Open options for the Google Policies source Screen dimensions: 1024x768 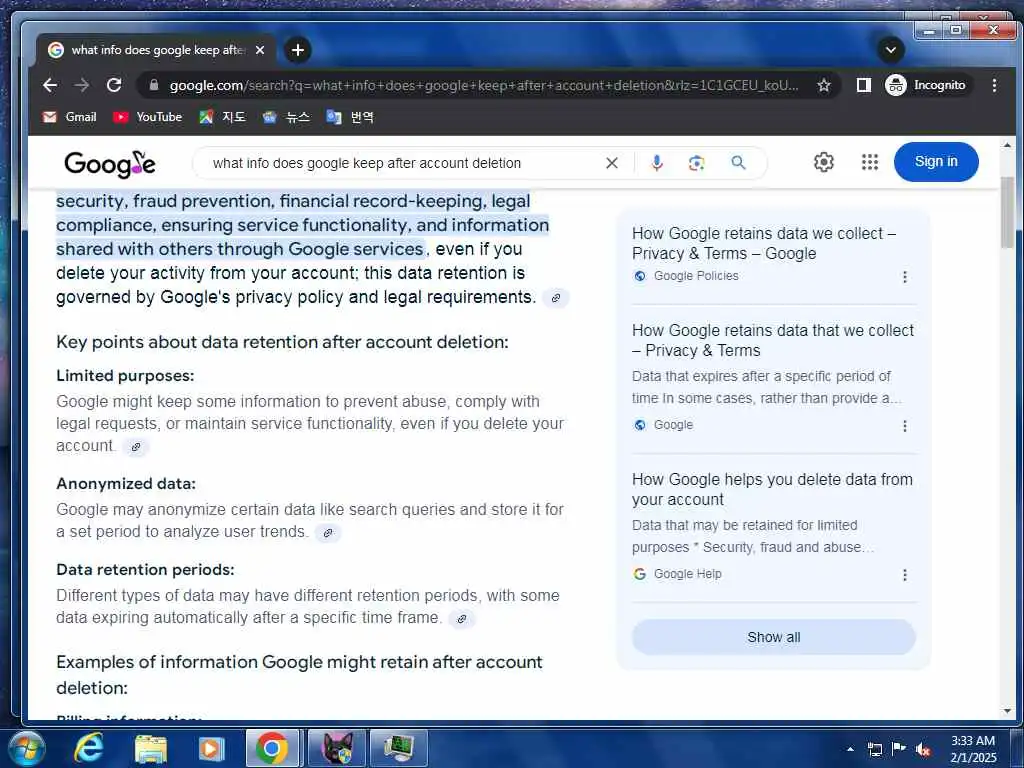(x=904, y=277)
